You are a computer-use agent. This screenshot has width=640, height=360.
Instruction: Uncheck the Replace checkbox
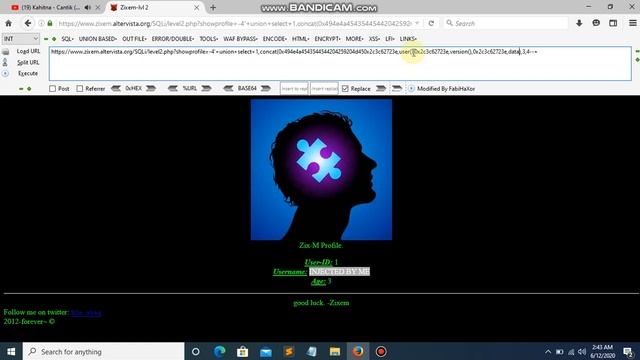[345, 89]
